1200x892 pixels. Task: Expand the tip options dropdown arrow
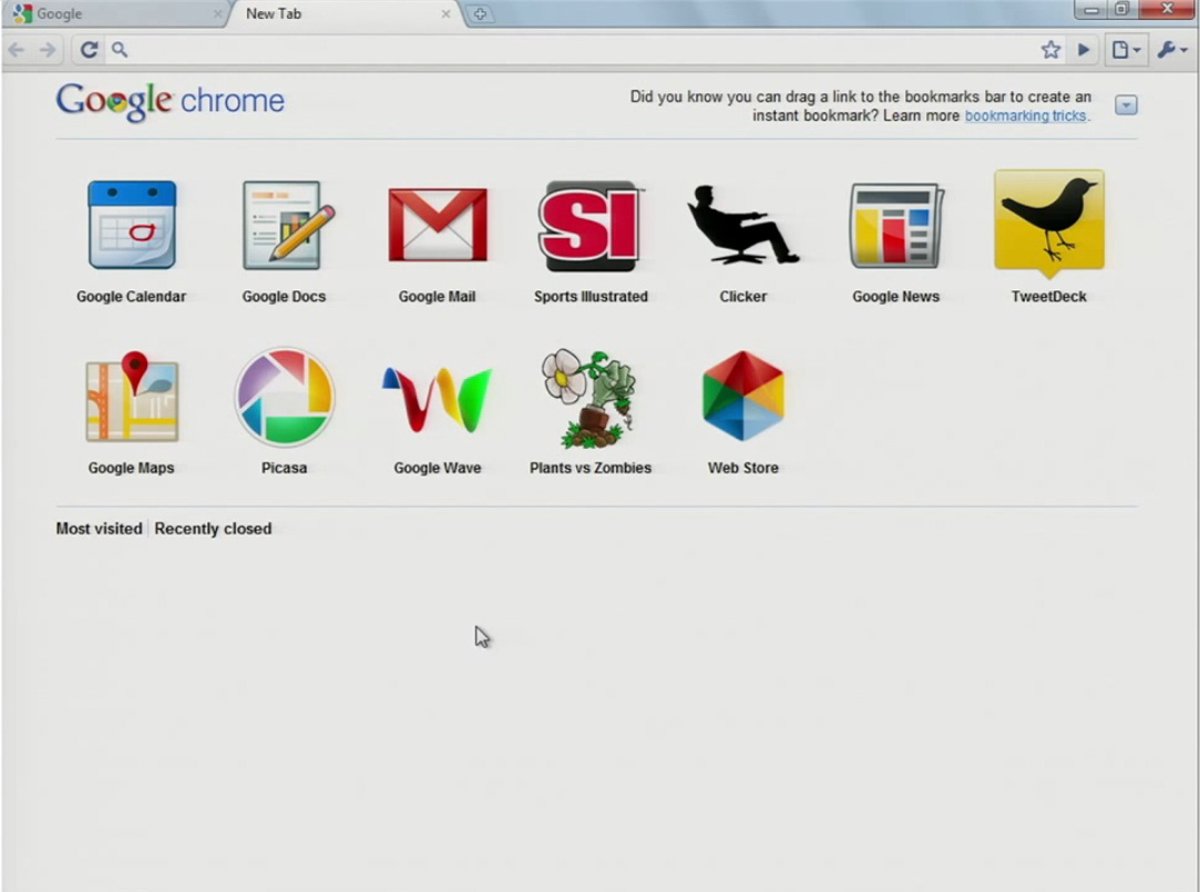click(1126, 106)
